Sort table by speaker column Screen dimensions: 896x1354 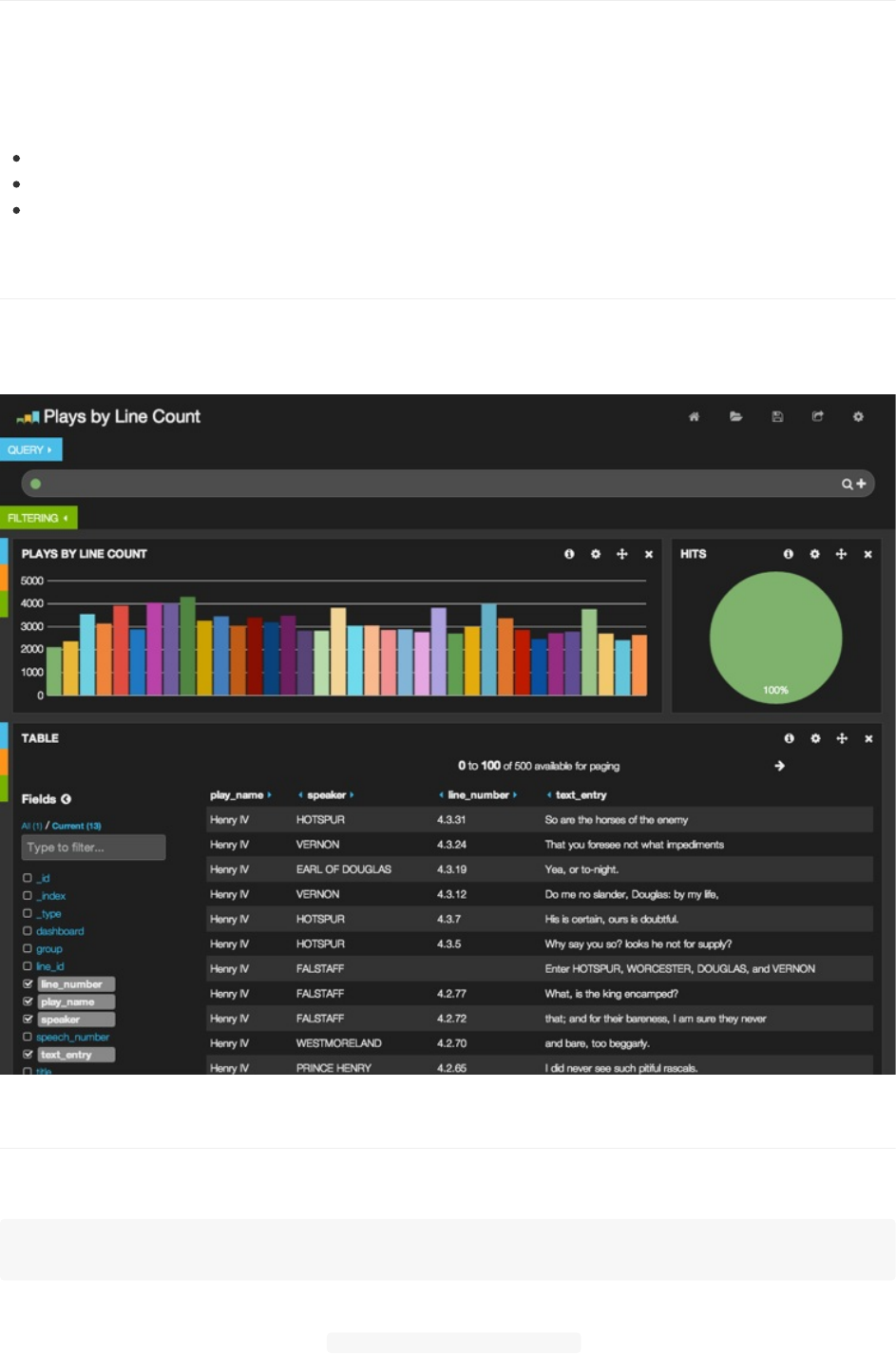(x=326, y=794)
